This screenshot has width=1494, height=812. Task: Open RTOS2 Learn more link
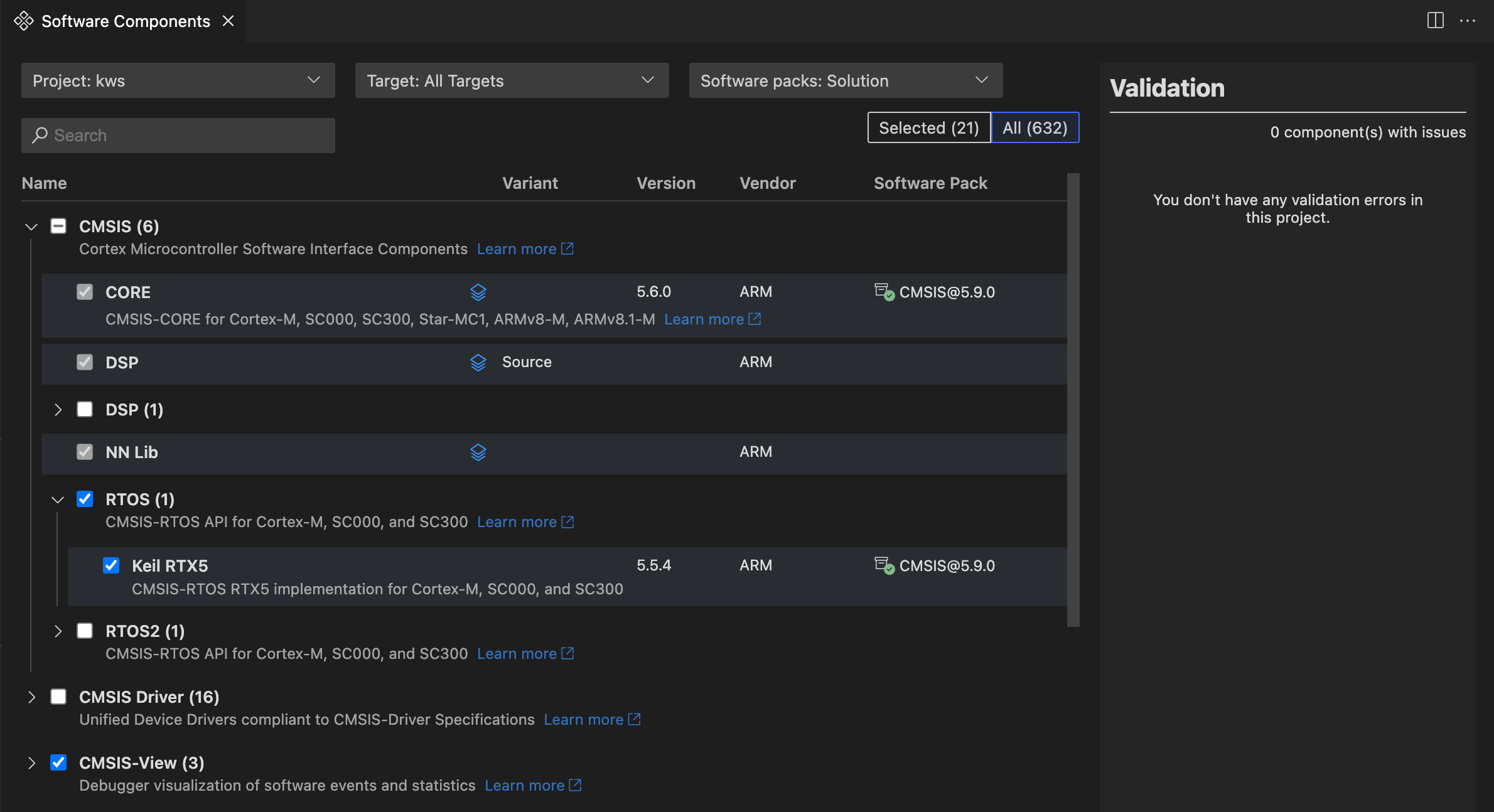517,653
